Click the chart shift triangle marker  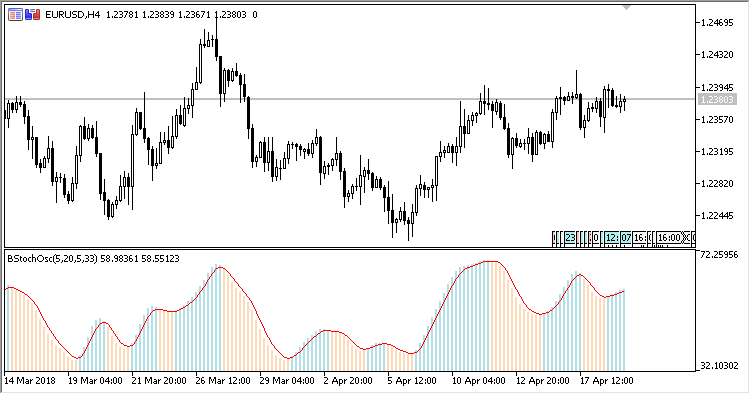pyautogui.click(x=627, y=8)
